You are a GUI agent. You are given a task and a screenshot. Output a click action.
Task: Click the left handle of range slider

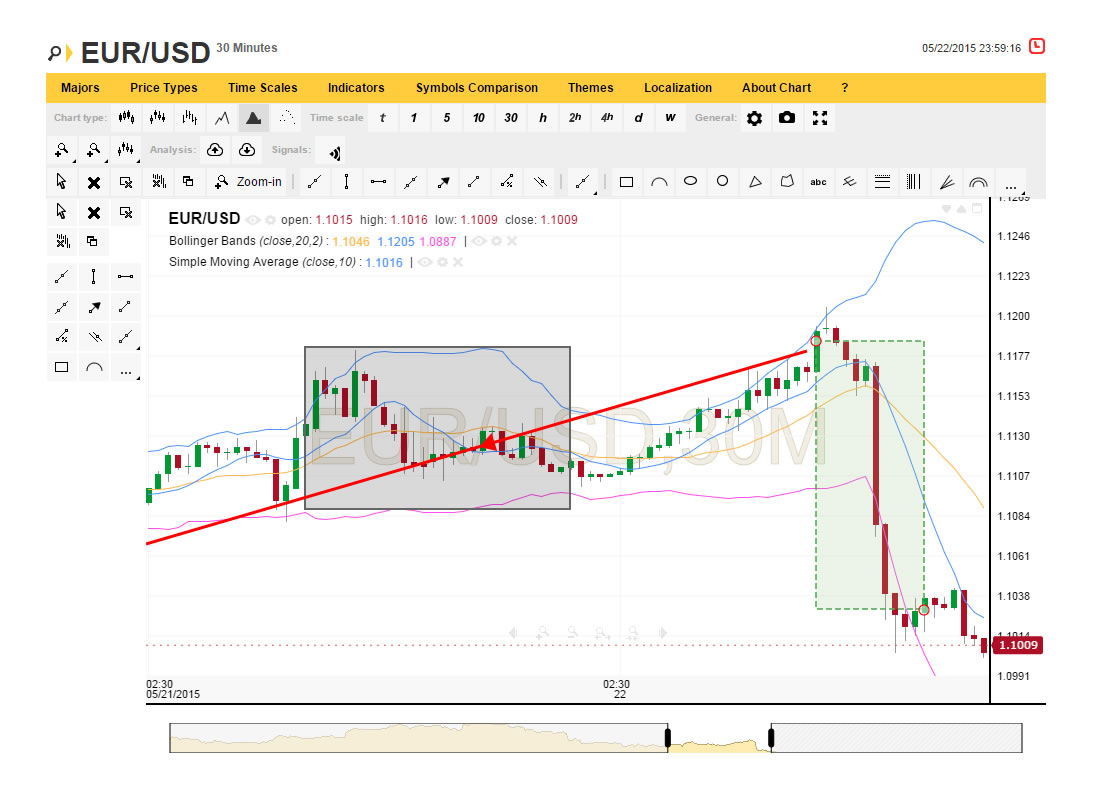667,739
